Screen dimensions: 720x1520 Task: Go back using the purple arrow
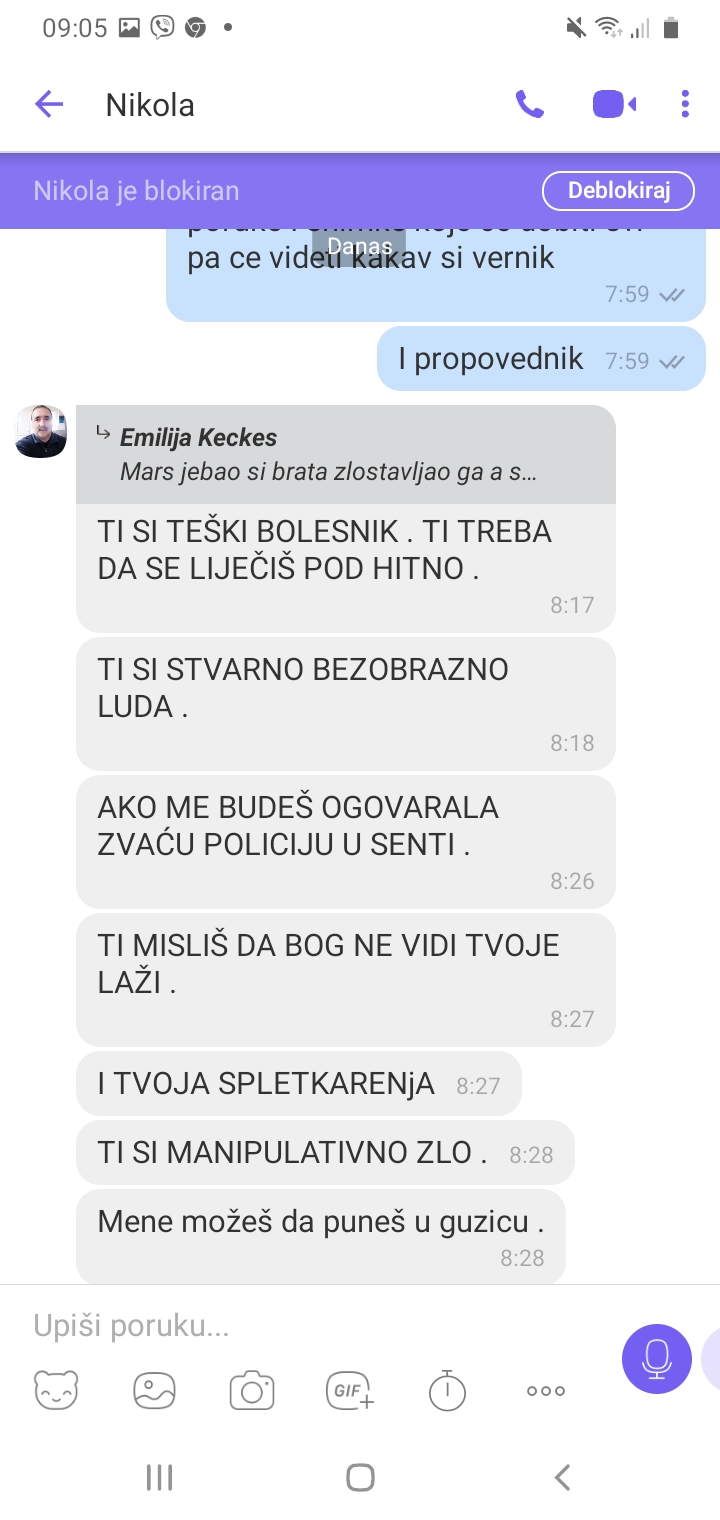pos(49,104)
